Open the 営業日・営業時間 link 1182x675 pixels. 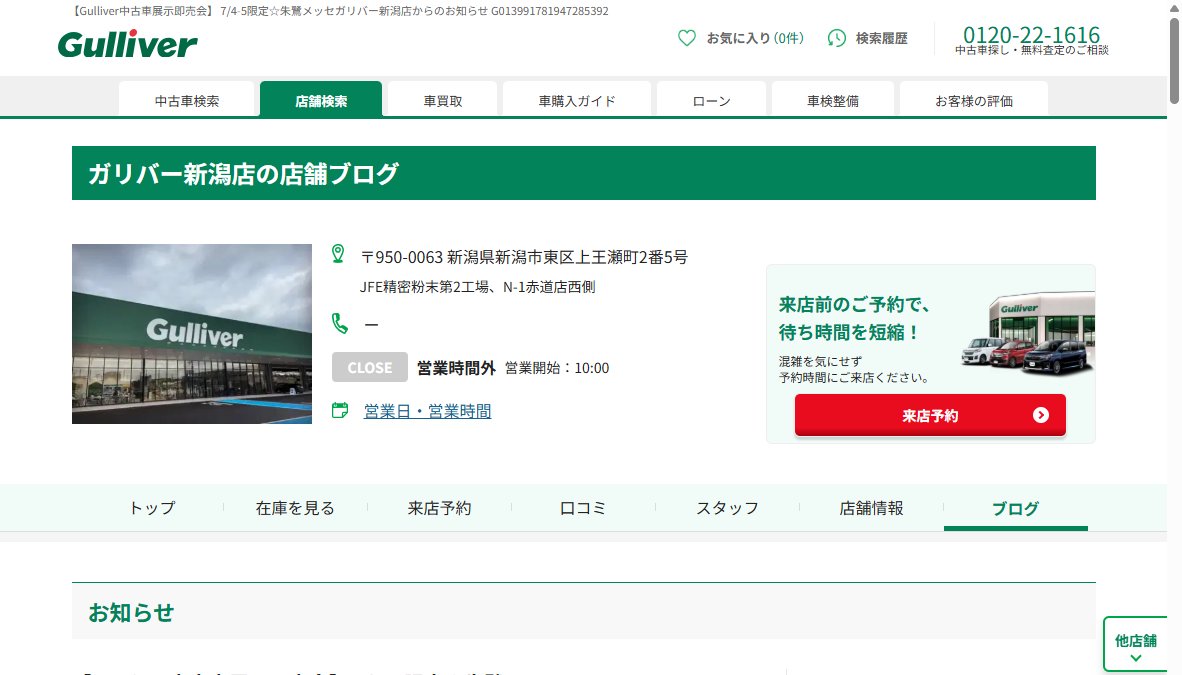pos(427,411)
